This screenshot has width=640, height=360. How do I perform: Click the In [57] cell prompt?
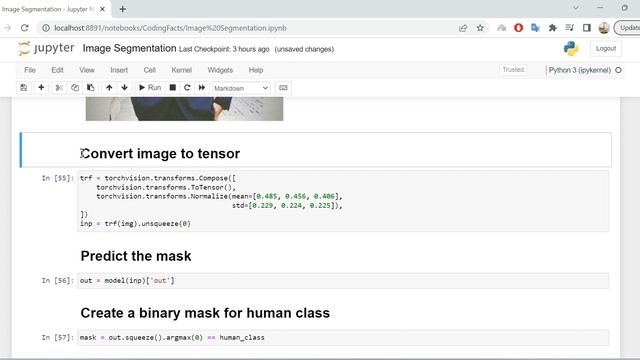(58, 338)
